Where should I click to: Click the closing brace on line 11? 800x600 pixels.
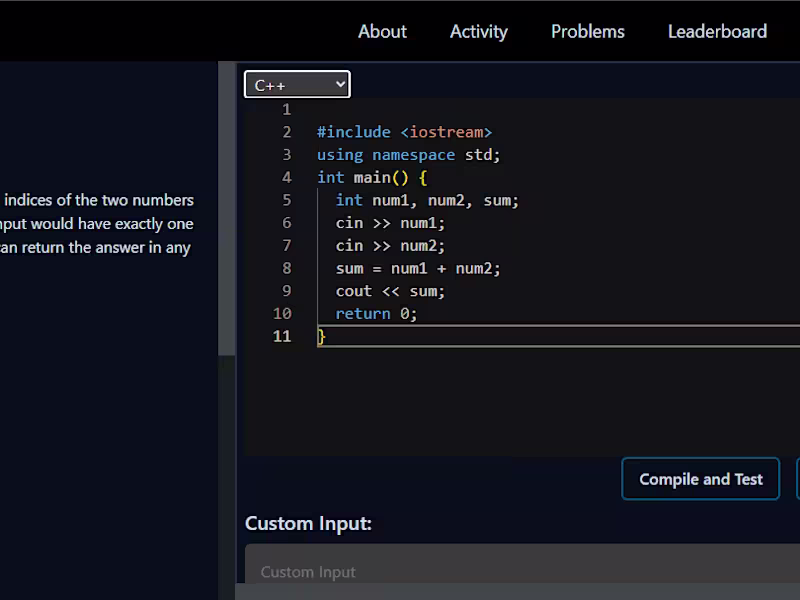pyautogui.click(x=322, y=337)
